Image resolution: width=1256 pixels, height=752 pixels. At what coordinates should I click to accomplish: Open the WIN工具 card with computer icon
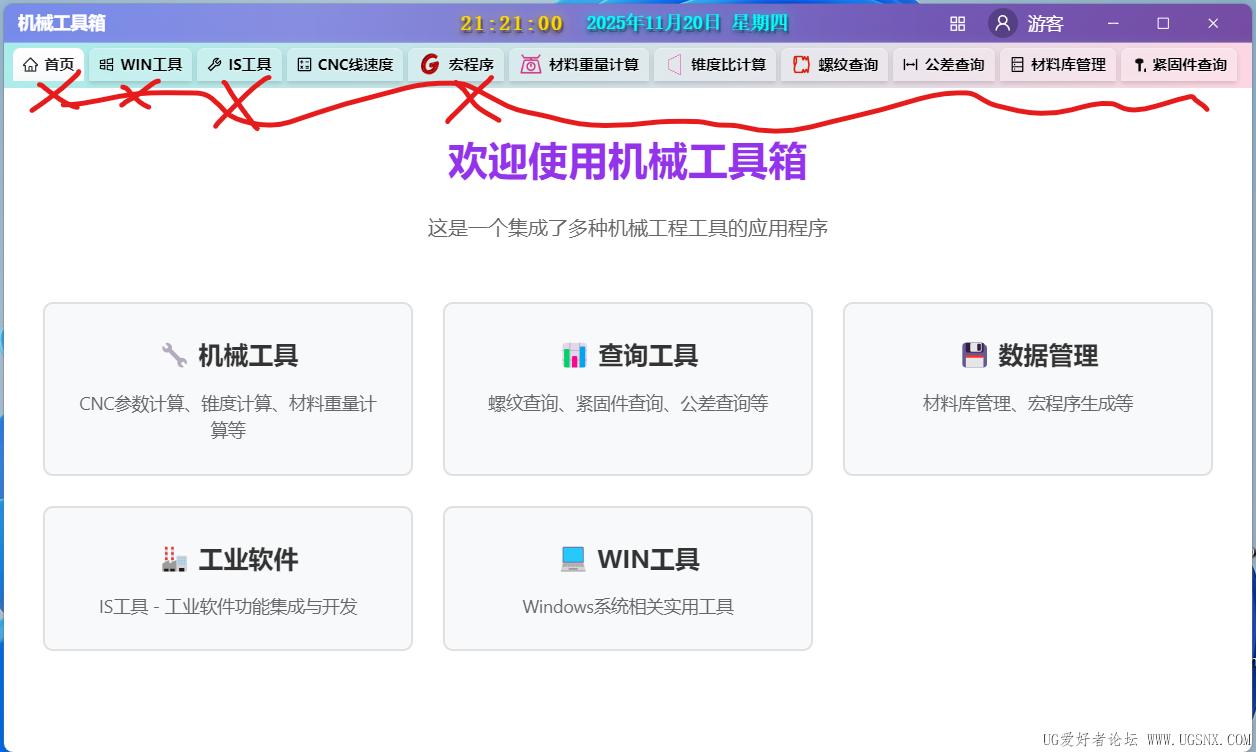(627, 578)
